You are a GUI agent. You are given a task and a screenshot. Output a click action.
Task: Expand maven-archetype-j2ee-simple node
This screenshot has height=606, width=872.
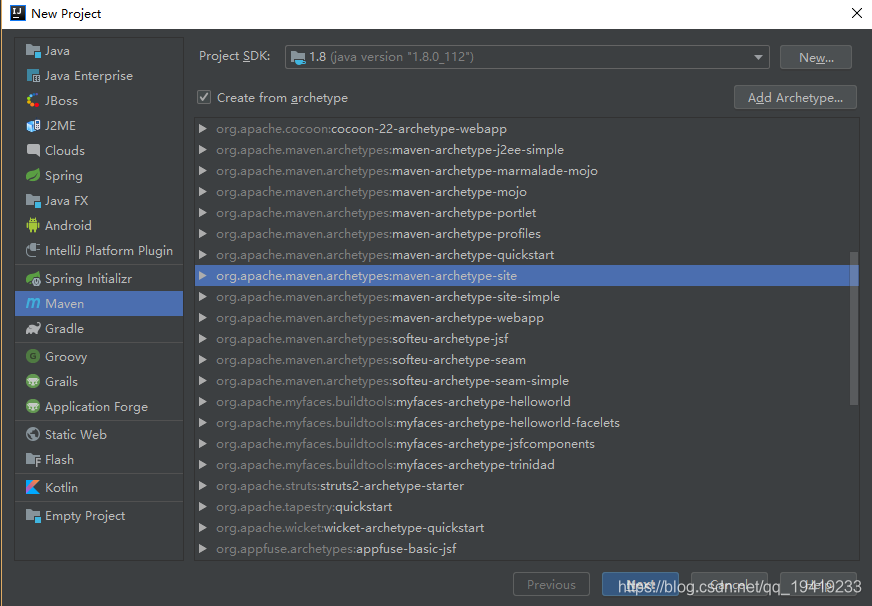pyautogui.click(x=203, y=150)
